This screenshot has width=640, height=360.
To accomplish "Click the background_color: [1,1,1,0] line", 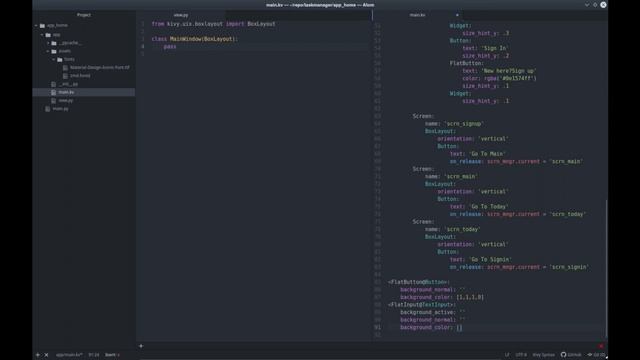I will (442, 297).
